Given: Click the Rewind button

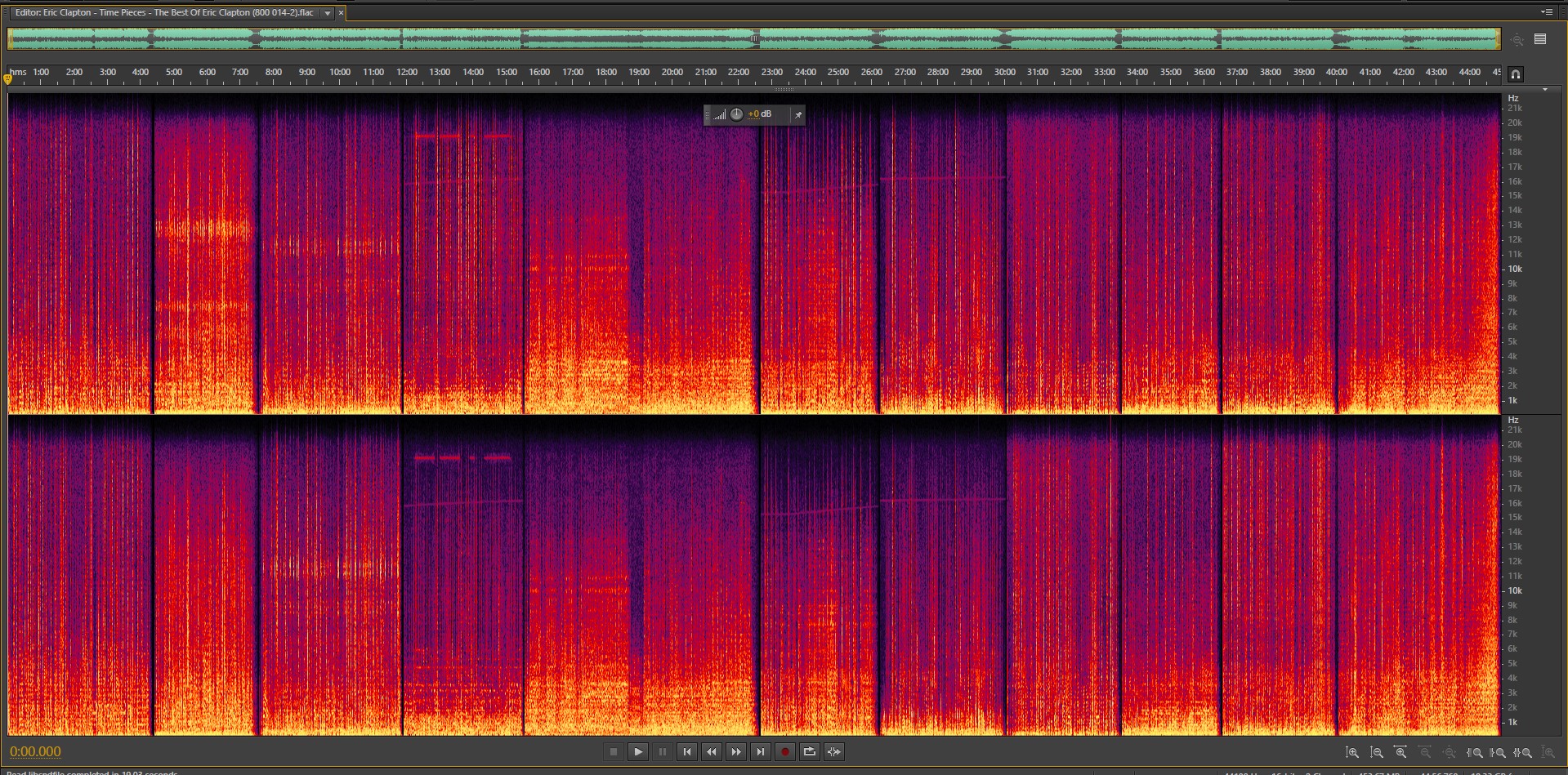Looking at the screenshot, I should 711,752.
